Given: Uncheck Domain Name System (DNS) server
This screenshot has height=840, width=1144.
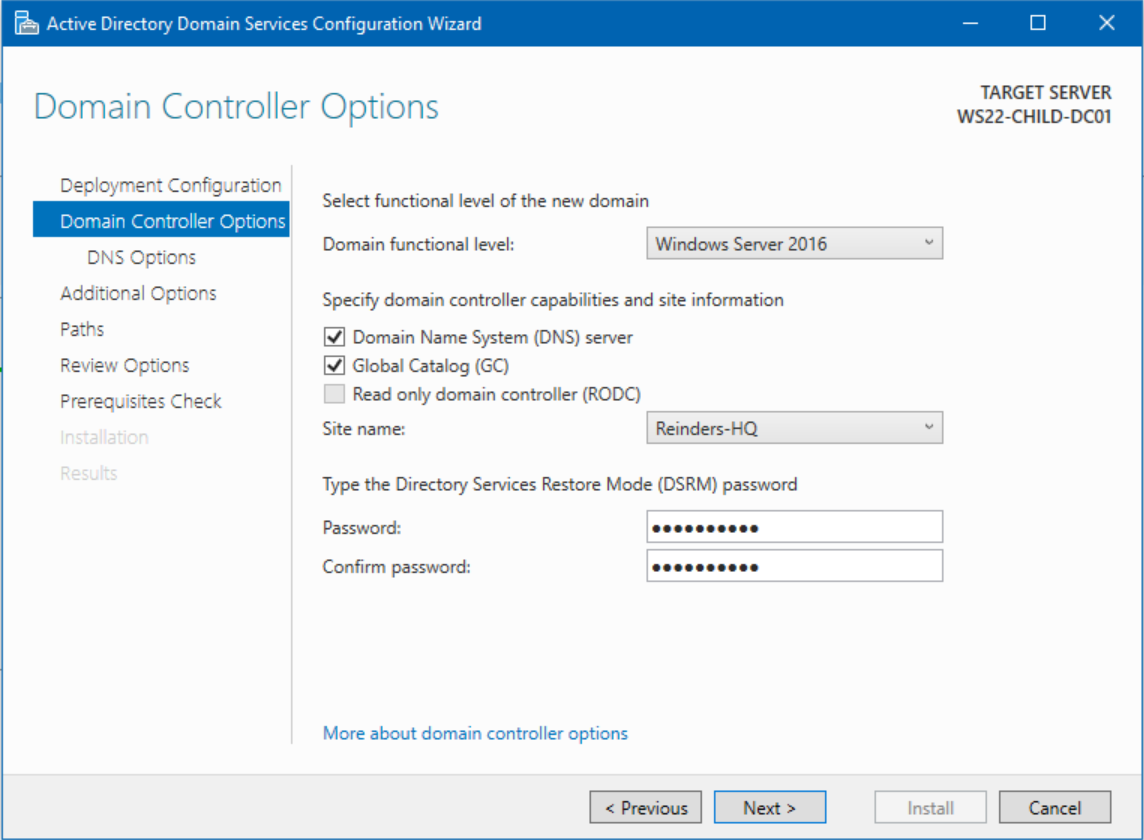Looking at the screenshot, I should [x=334, y=337].
